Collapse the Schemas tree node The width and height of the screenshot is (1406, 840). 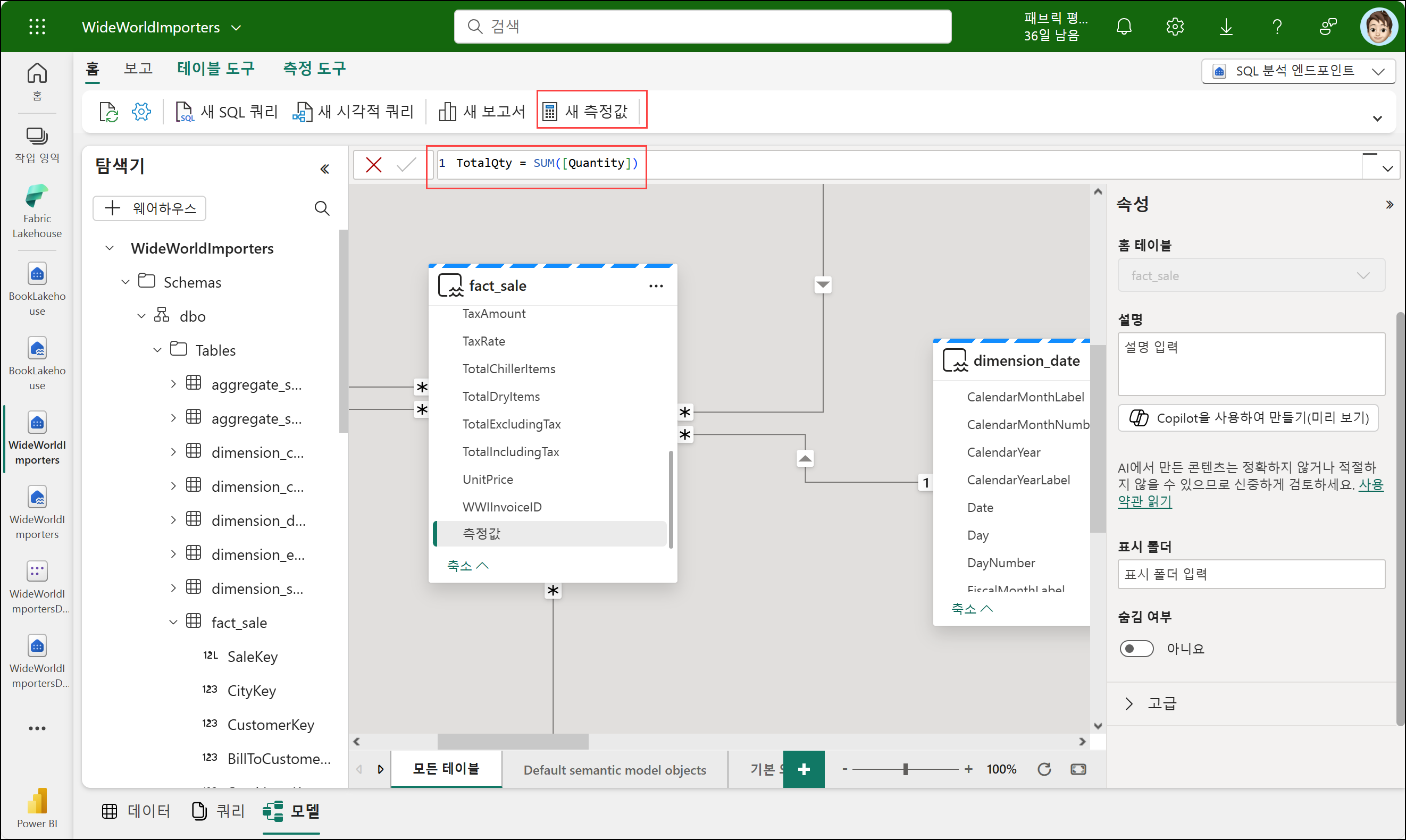(x=125, y=282)
